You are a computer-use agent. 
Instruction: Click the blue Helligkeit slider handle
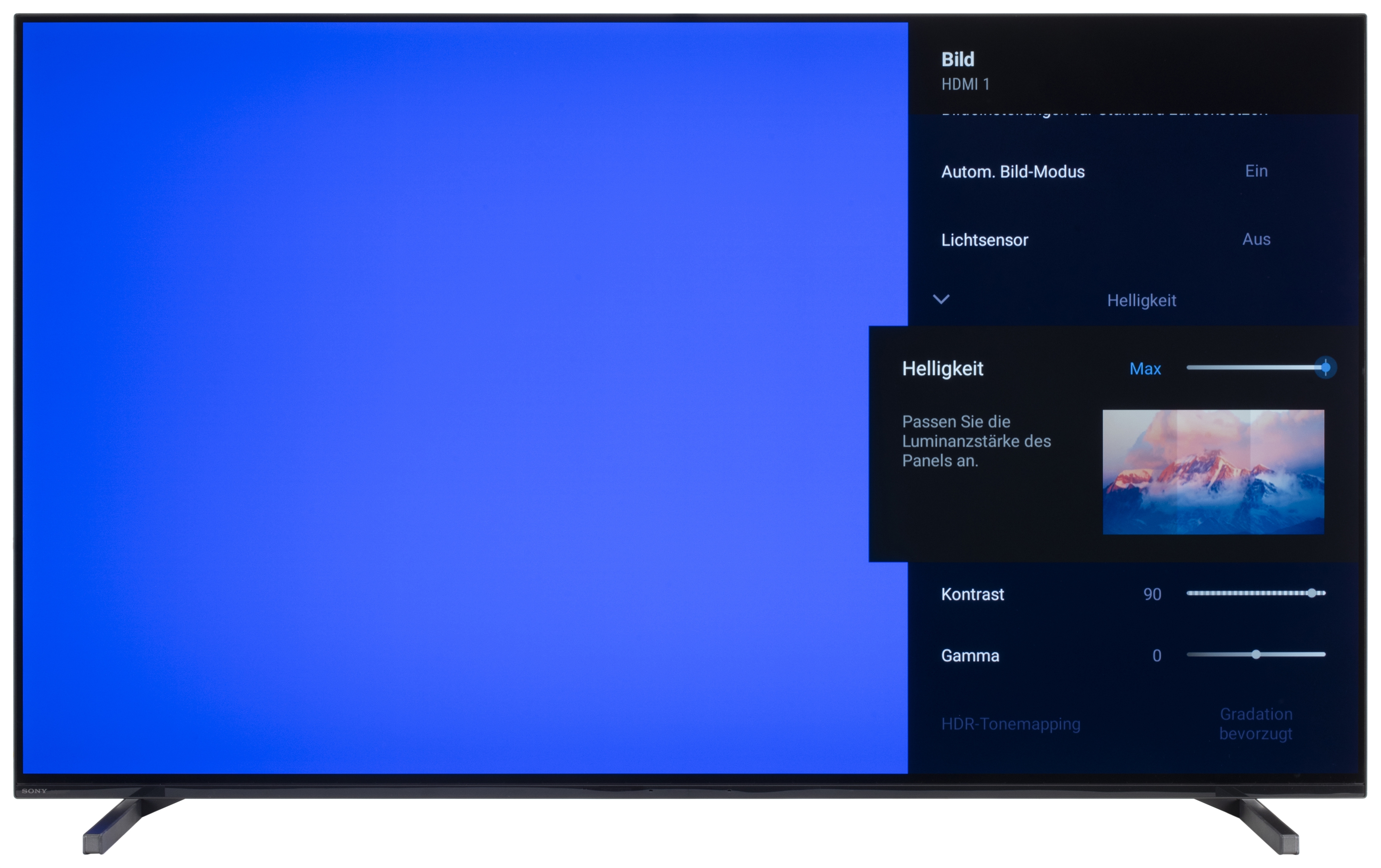click(x=1325, y=368)
